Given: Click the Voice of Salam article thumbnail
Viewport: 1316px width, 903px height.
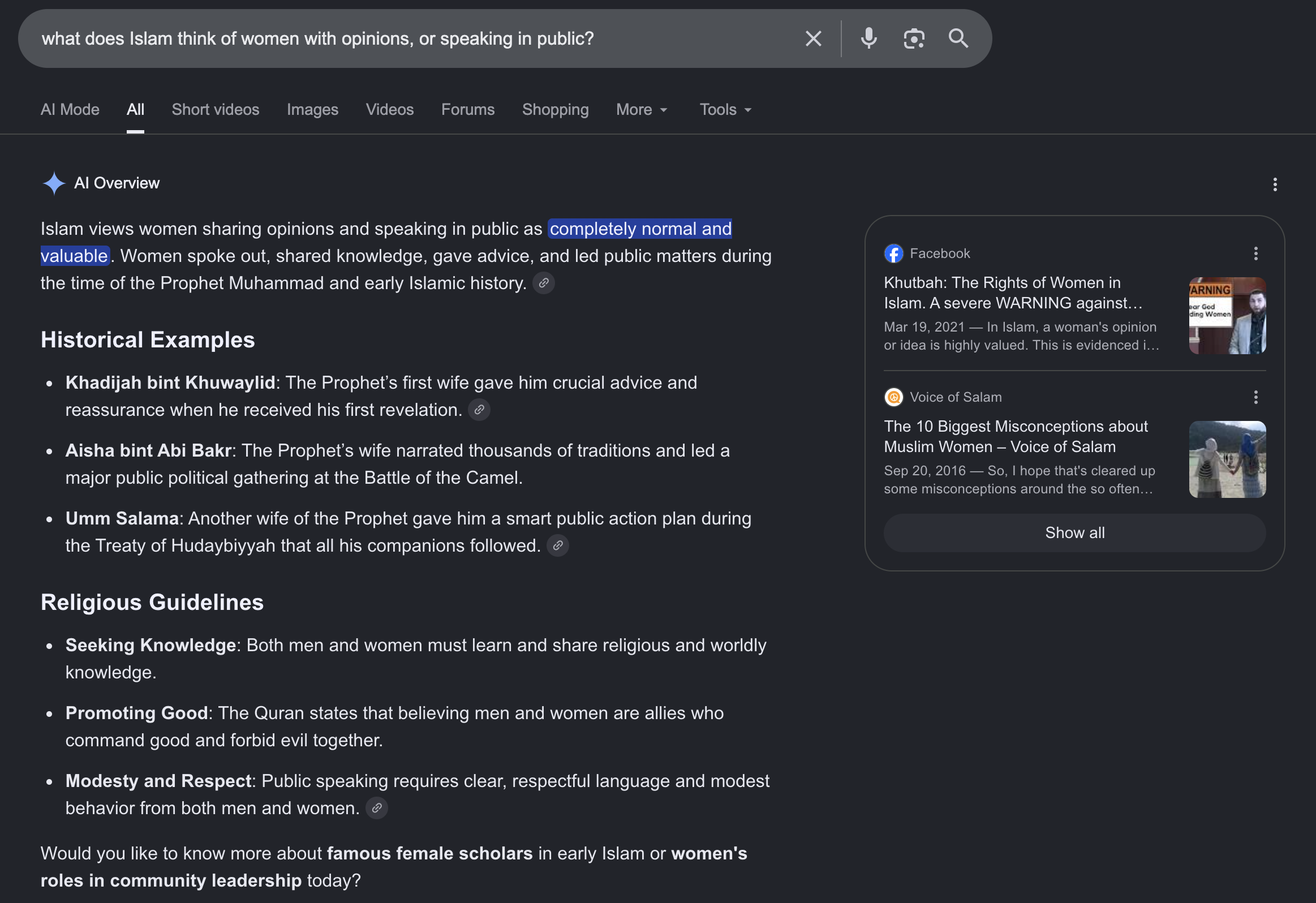Looking at the screenshot, I should click(1227, 460).
